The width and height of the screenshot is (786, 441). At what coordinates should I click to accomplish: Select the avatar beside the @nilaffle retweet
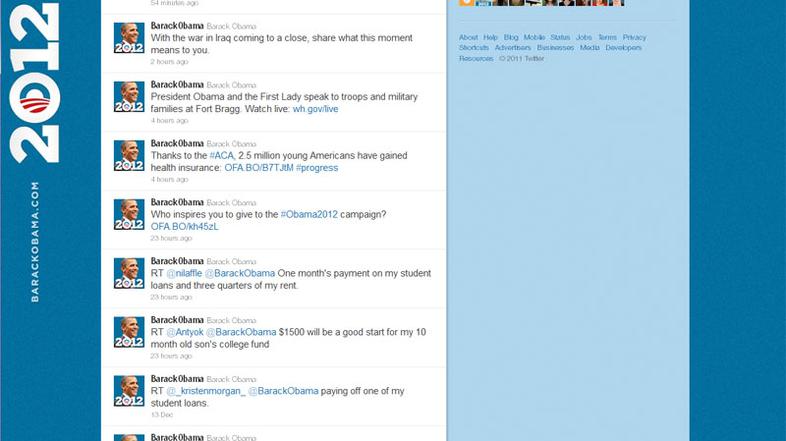129,273
